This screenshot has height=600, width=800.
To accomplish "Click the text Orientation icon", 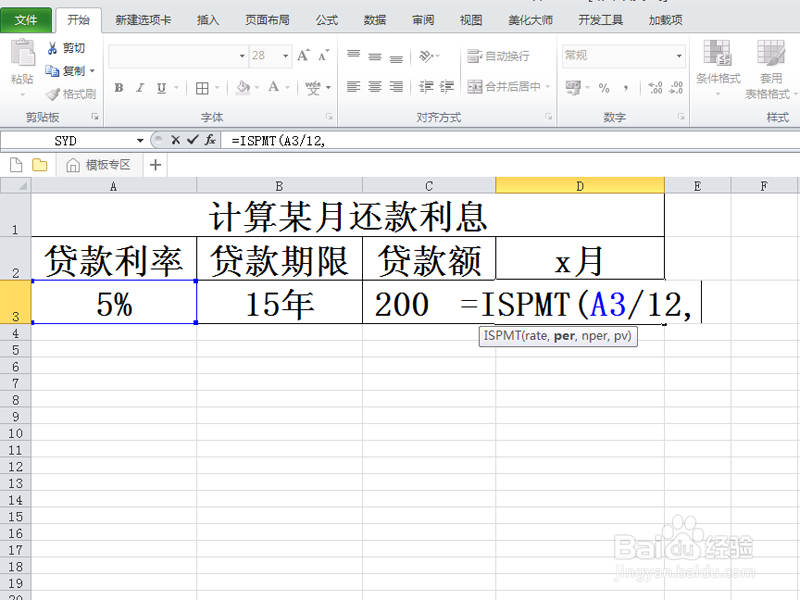I will click(x=426, y=56).
